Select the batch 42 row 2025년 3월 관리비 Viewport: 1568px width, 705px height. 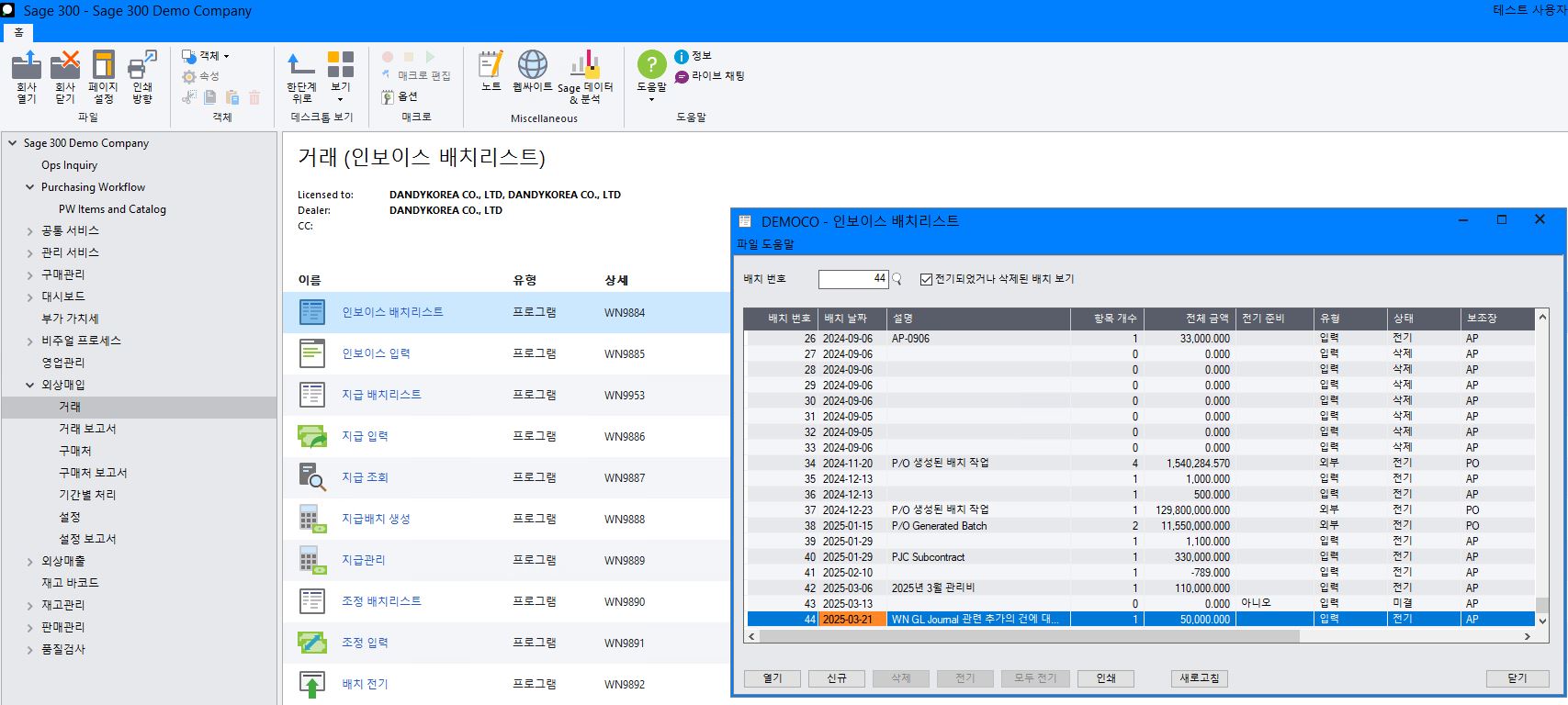pos(1141,587)
